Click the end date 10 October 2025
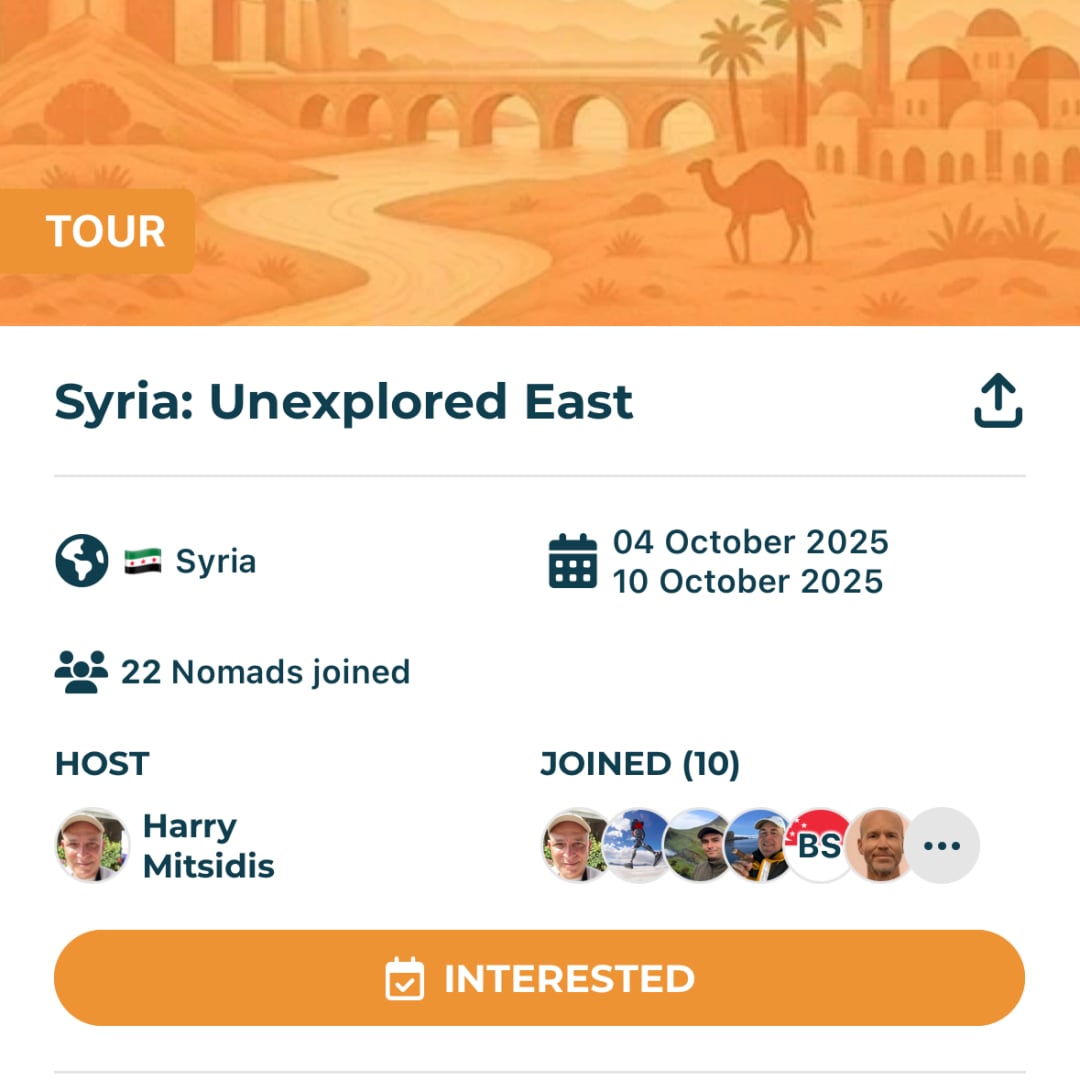This screenshot has height=1080, width=1080. tap(748, 582)
